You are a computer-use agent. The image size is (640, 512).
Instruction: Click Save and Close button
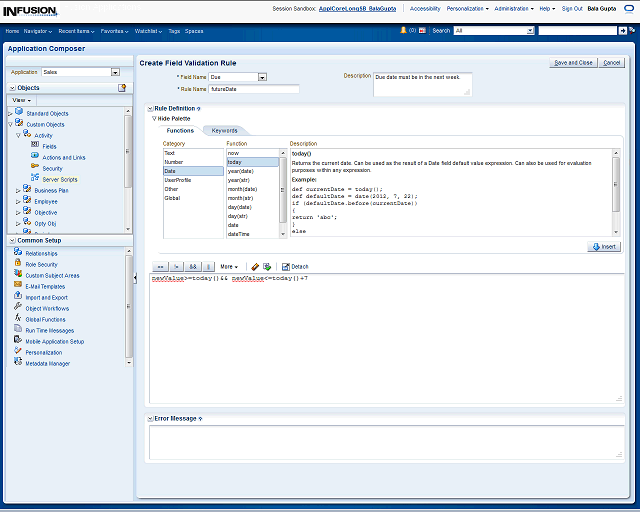[x=573, y=62]
